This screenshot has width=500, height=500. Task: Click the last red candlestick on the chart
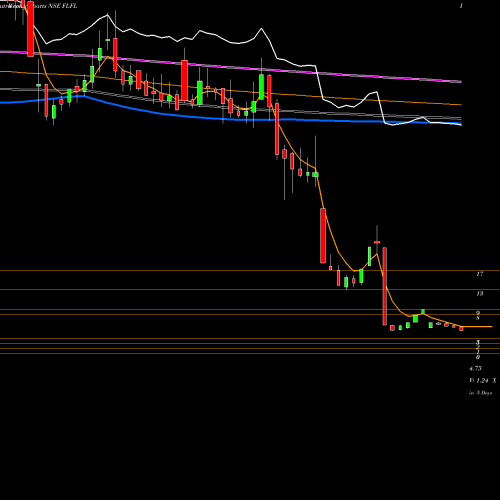click(x=461, y=329)
